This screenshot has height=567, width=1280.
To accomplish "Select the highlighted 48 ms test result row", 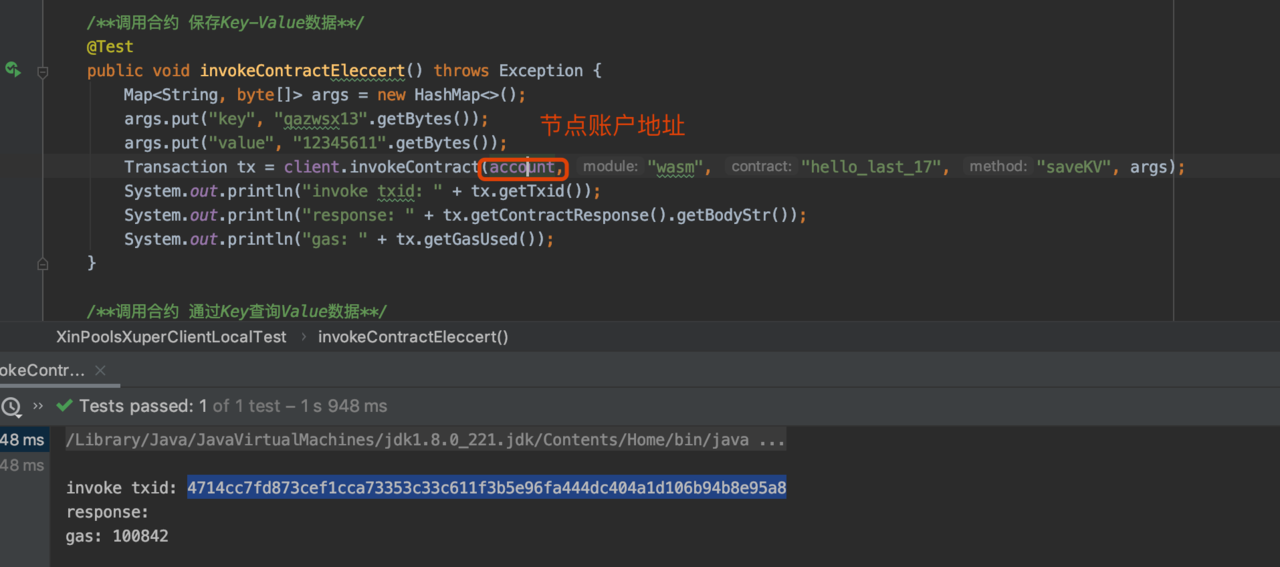I will 22,440.
